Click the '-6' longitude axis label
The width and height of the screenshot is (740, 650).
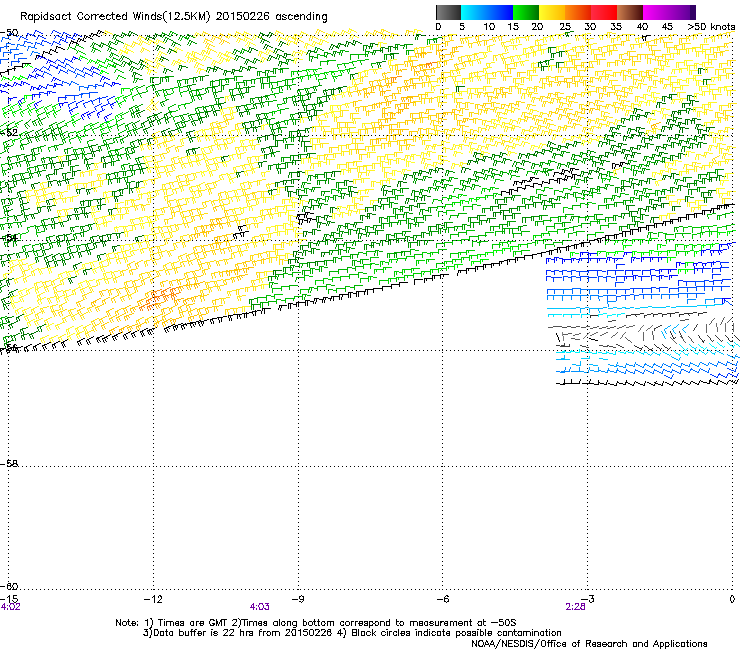442,599
